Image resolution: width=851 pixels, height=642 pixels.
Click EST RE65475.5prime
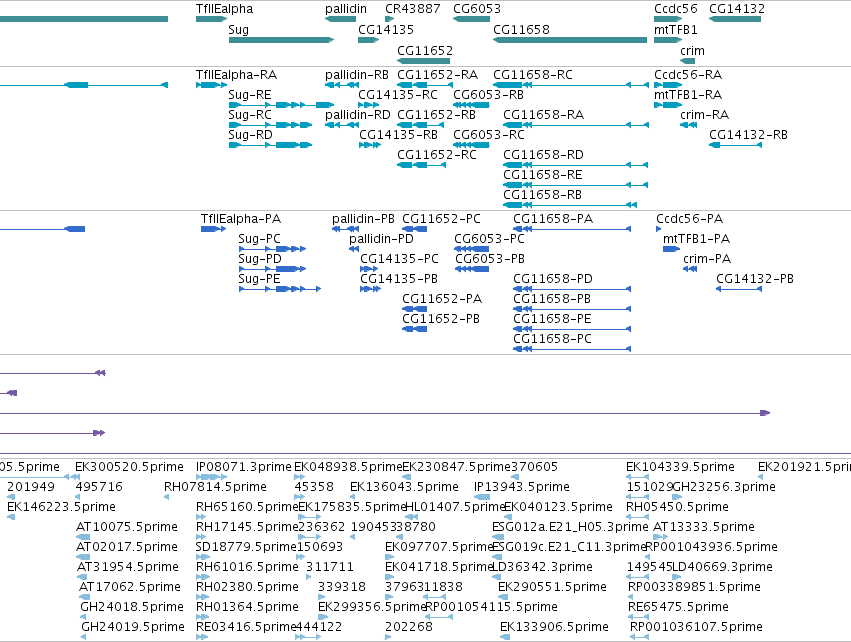(678, 607)
